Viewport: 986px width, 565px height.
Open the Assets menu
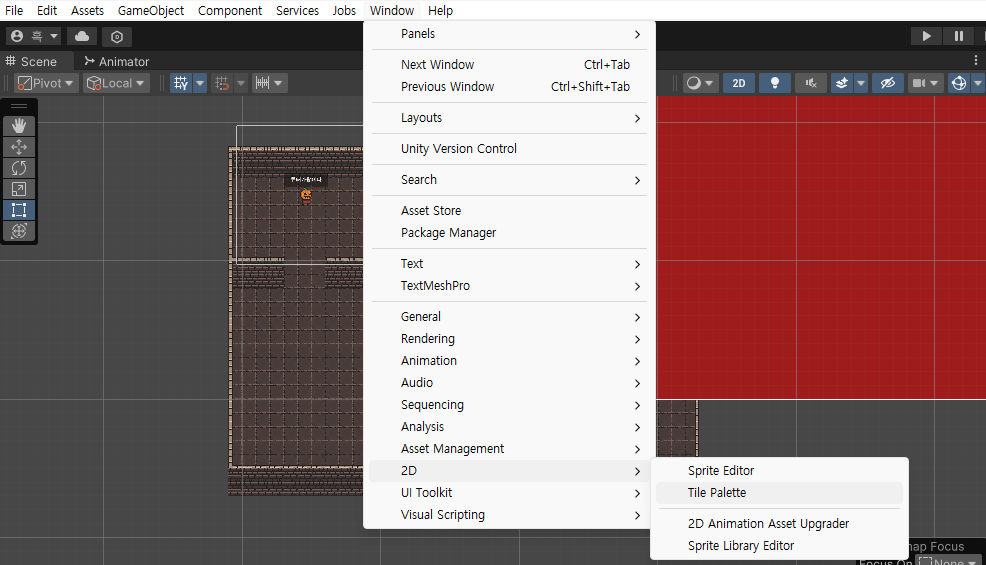point(87,11)
